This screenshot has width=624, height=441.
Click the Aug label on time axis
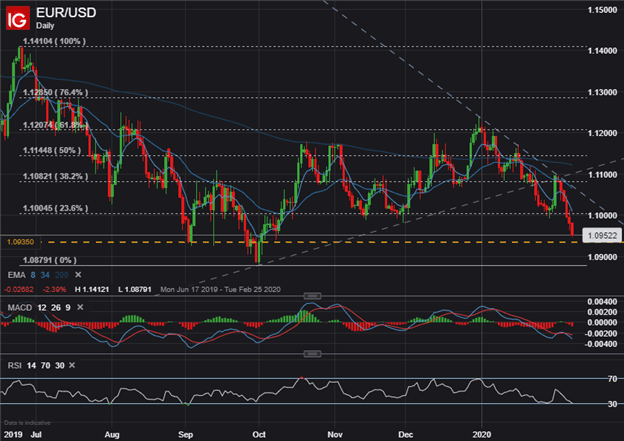pyautogui.click(x=112, y=434)
